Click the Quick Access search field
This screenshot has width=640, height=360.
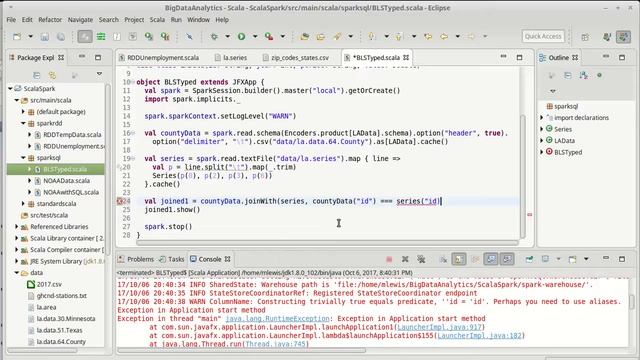point(543,36)
